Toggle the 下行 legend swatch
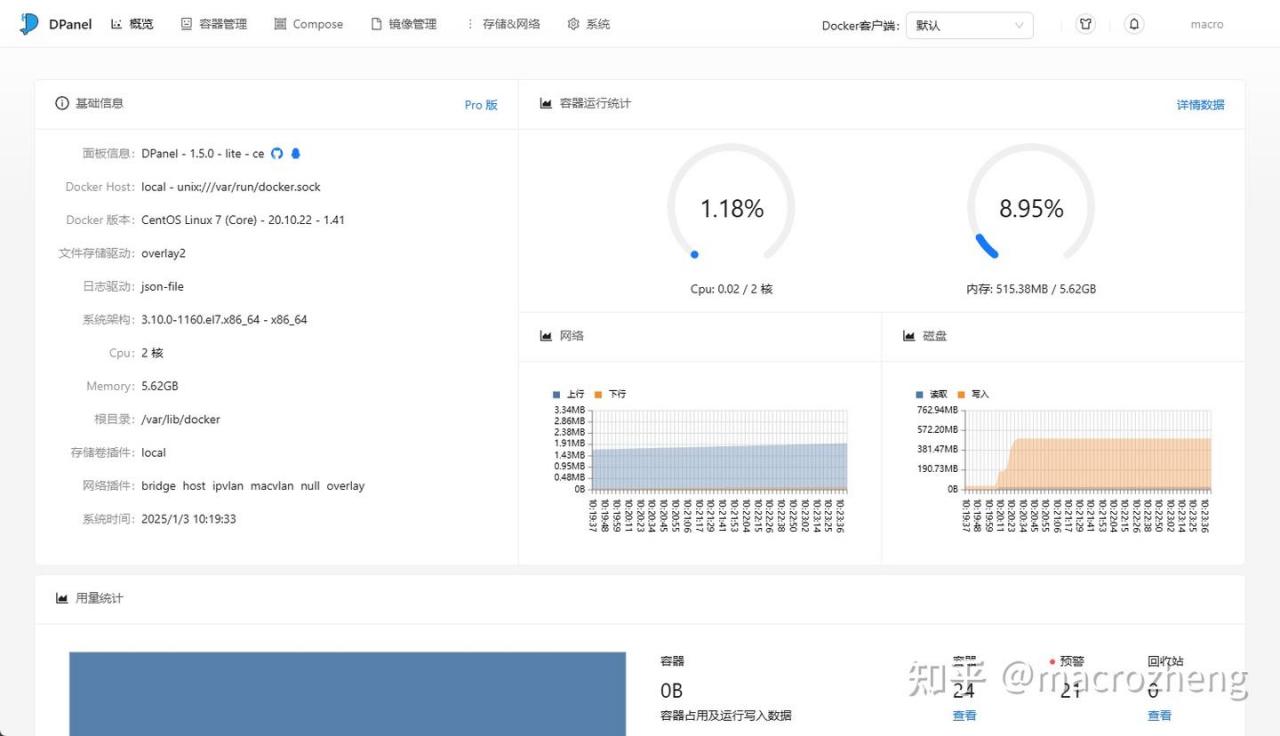Viewport: 1280px width, 736px height. [x=598, y=394]
